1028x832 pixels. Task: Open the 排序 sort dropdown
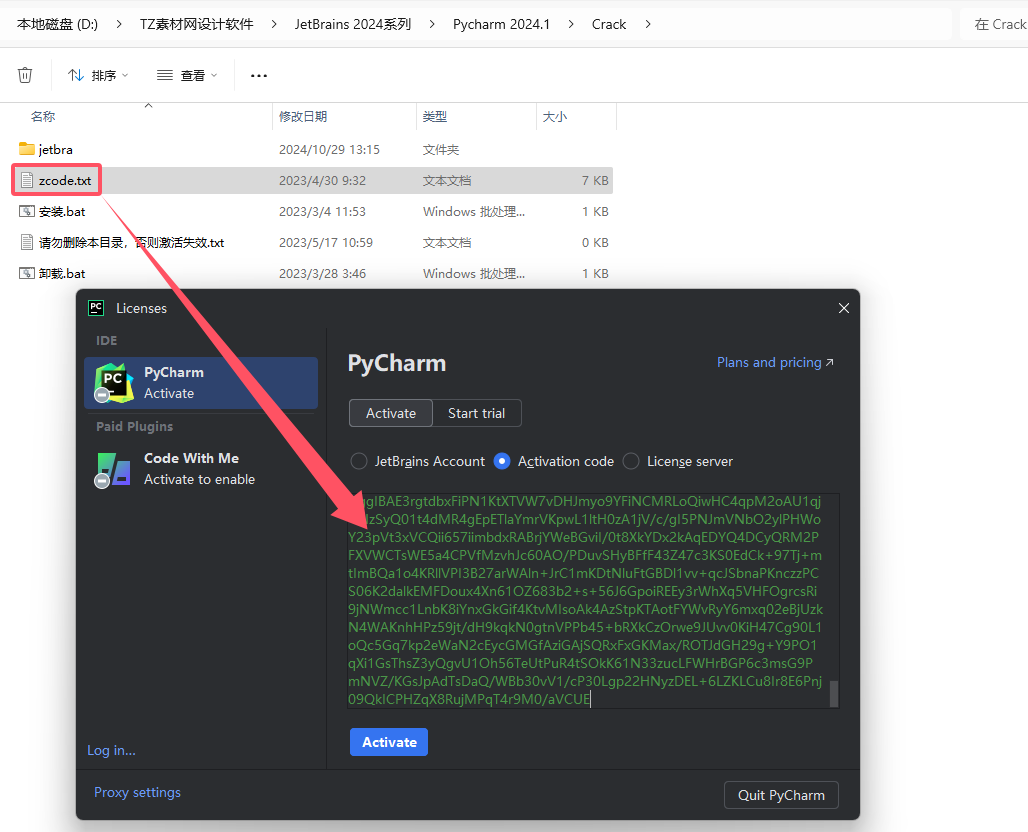[98, 75]
